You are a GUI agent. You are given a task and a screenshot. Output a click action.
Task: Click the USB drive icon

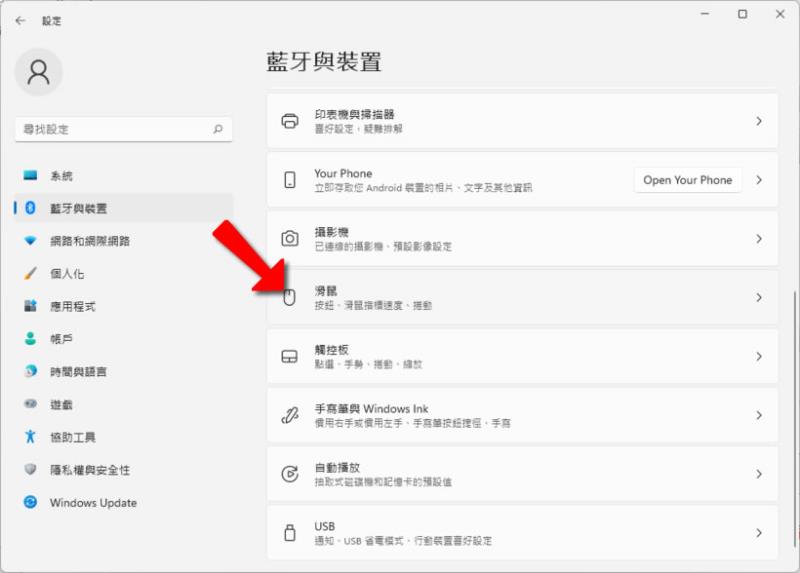click(x=290, y=532)
